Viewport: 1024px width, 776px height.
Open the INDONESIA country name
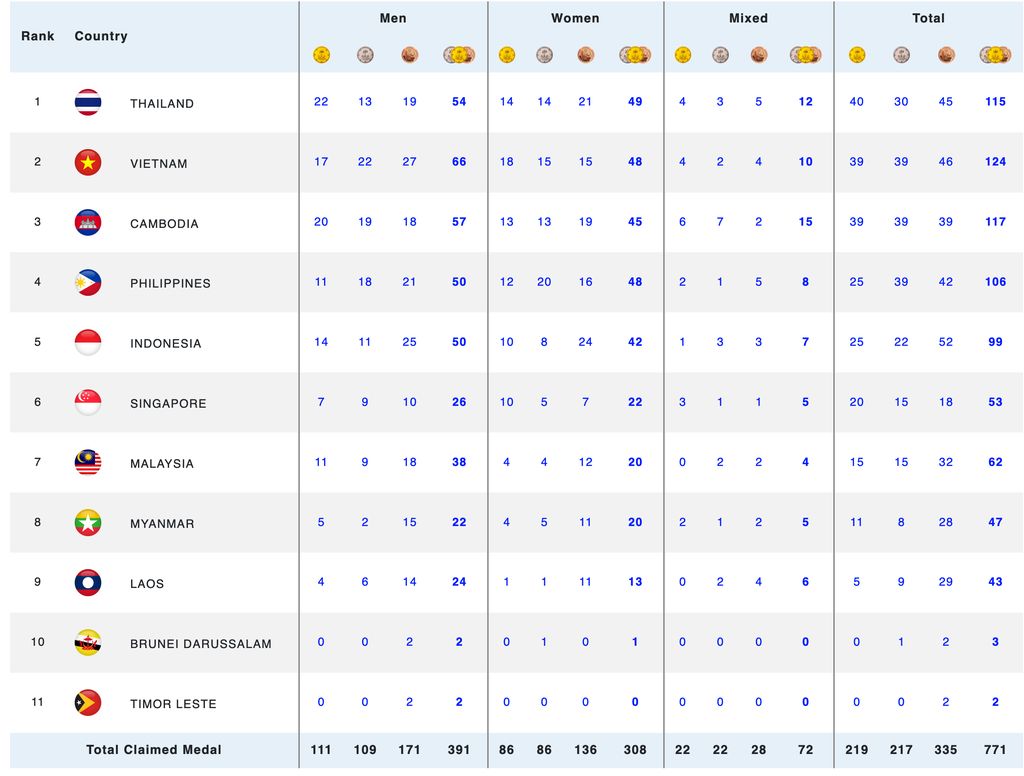[166, 344]
